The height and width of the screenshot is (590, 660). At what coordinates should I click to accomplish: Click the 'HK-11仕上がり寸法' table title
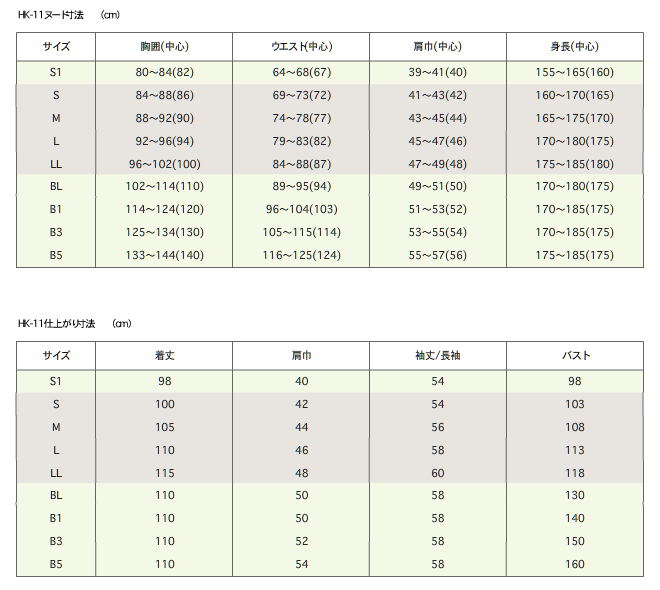point(56,324)
